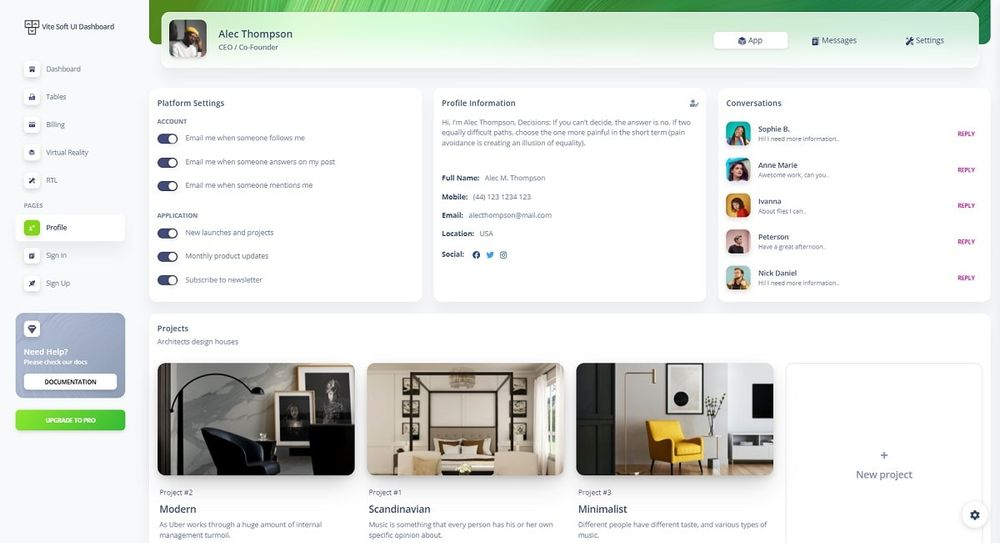
Task: Click the diamond icon in Need Help card
Action: tap(32, 329)
